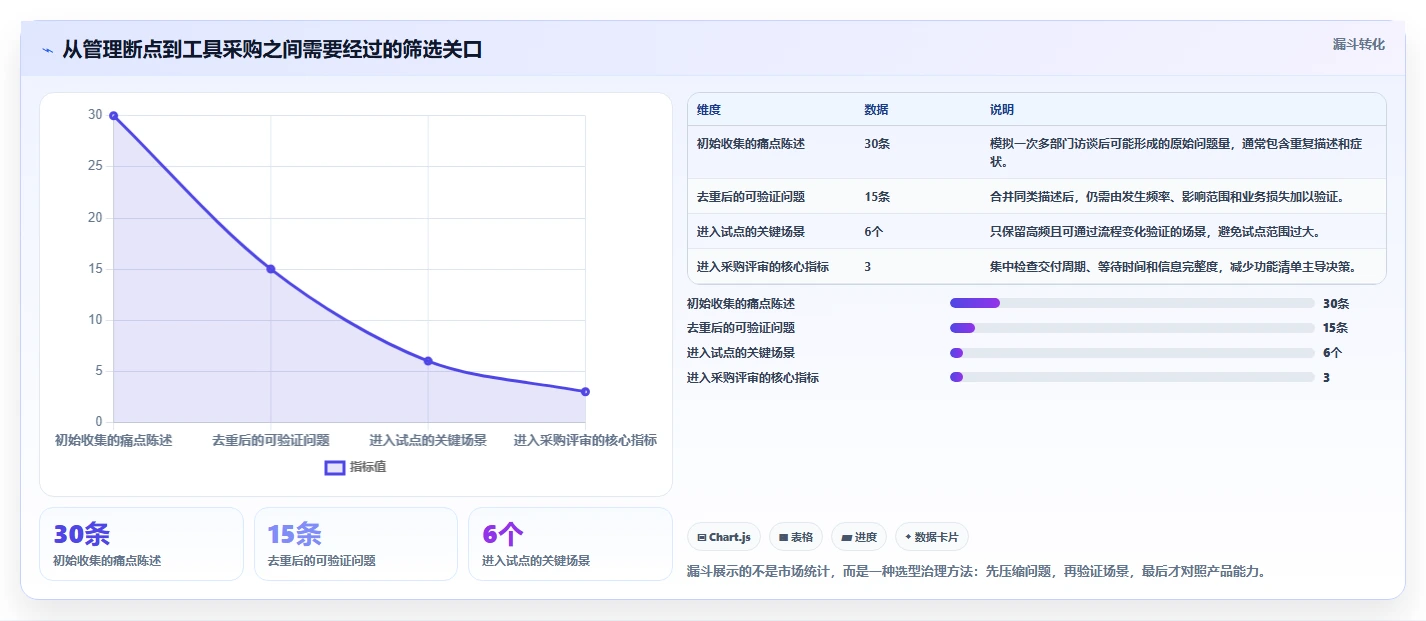1426x621 pixels.
Task: Click the 15条 stat card
Action: (356, 544)
